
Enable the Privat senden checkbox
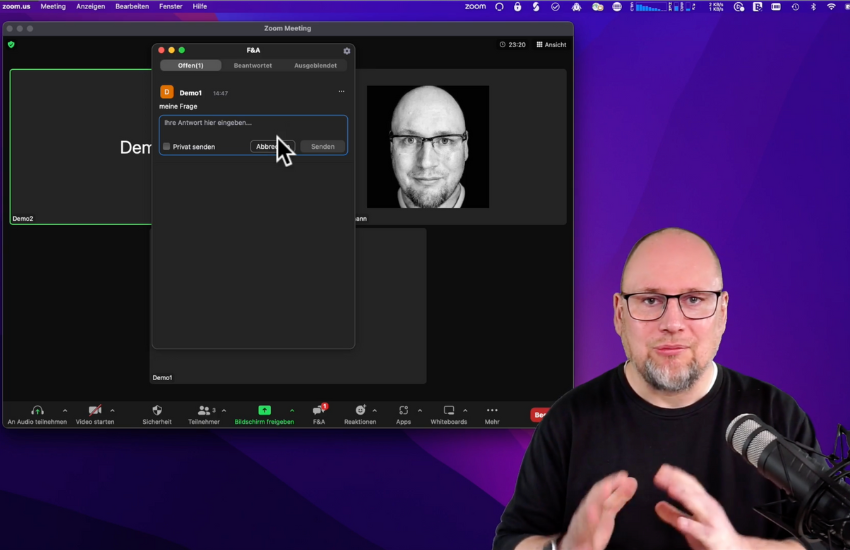(x=167, y=147)
